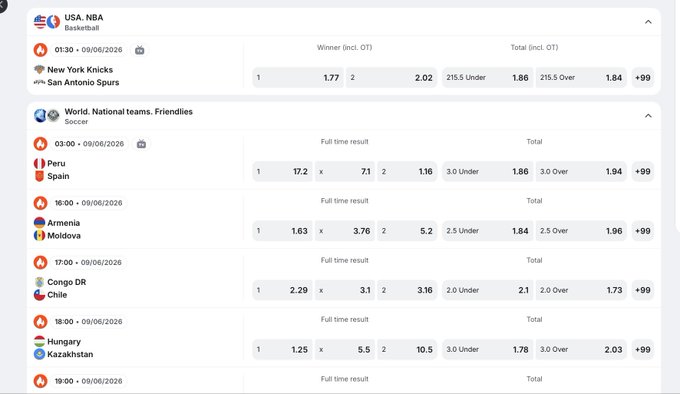Bet on Knicks to win at 1.77
This screenshot has height=394, width=680.
[298, 78]
